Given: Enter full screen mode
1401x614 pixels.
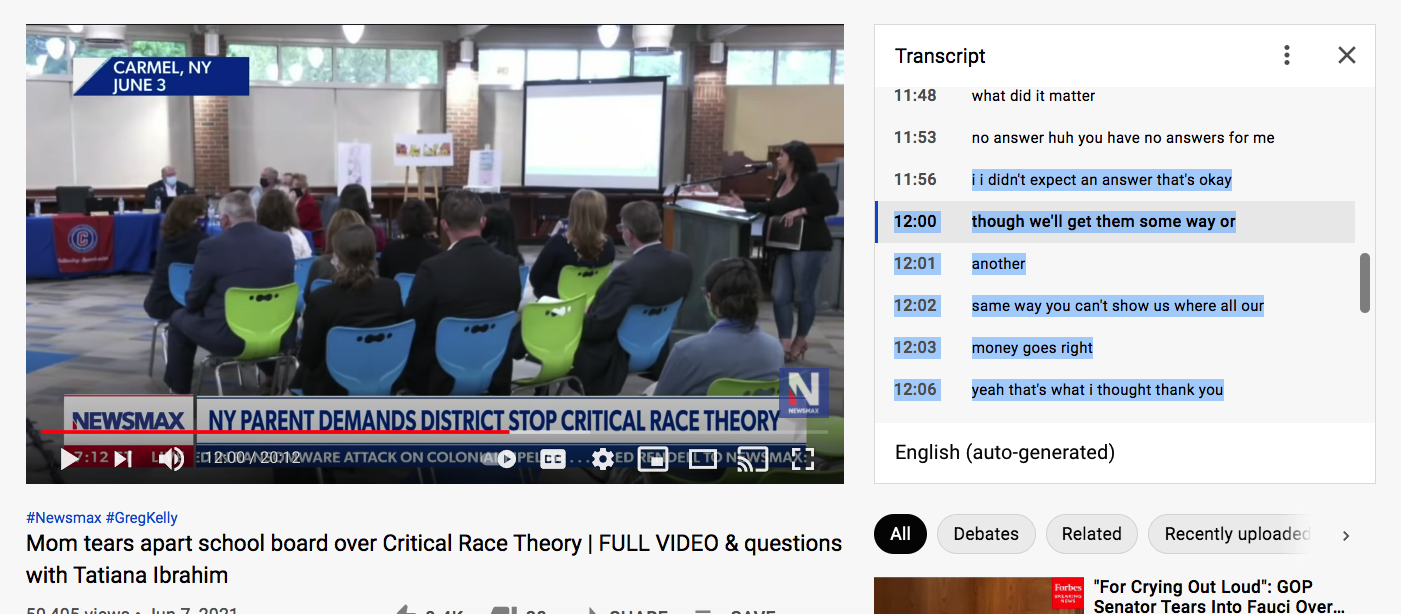Looking at the screenshot, I should pos(803,459).
